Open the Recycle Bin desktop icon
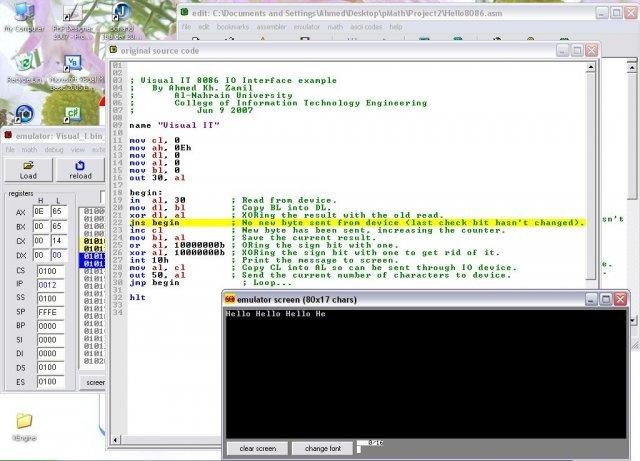640x461 pixels. click(x=24, y=67)
